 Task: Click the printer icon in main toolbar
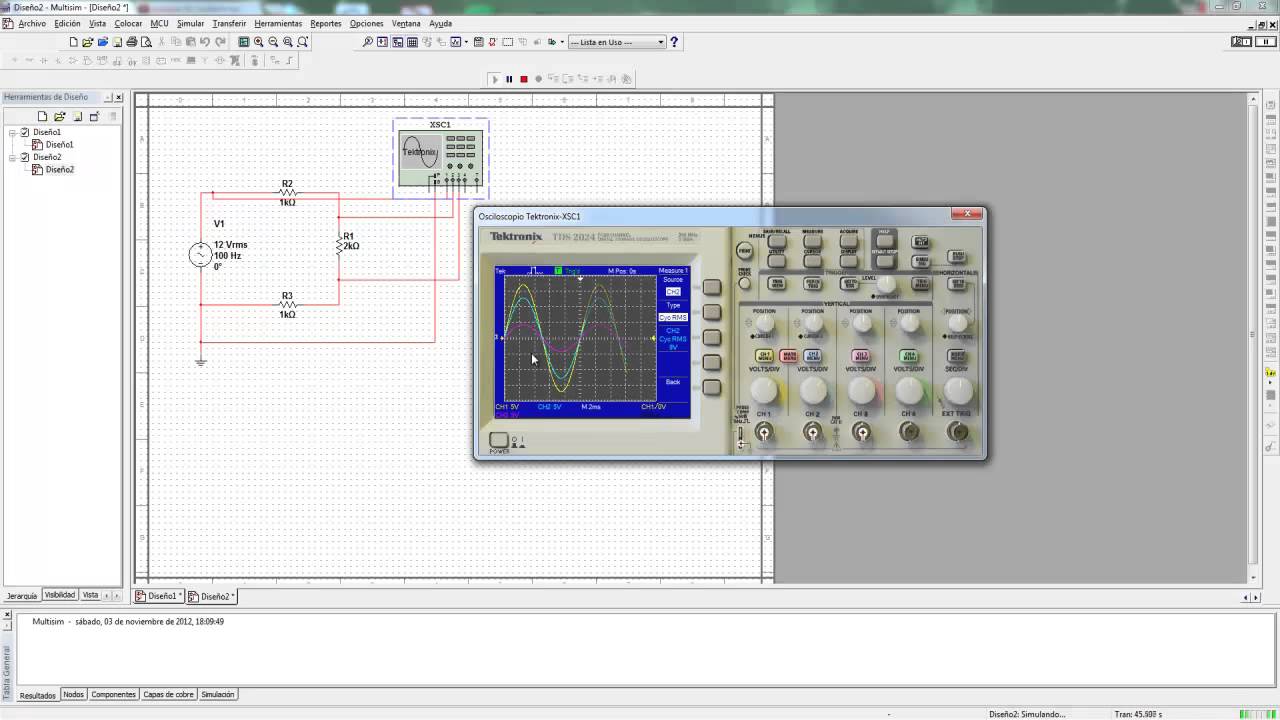pos(132,42)
